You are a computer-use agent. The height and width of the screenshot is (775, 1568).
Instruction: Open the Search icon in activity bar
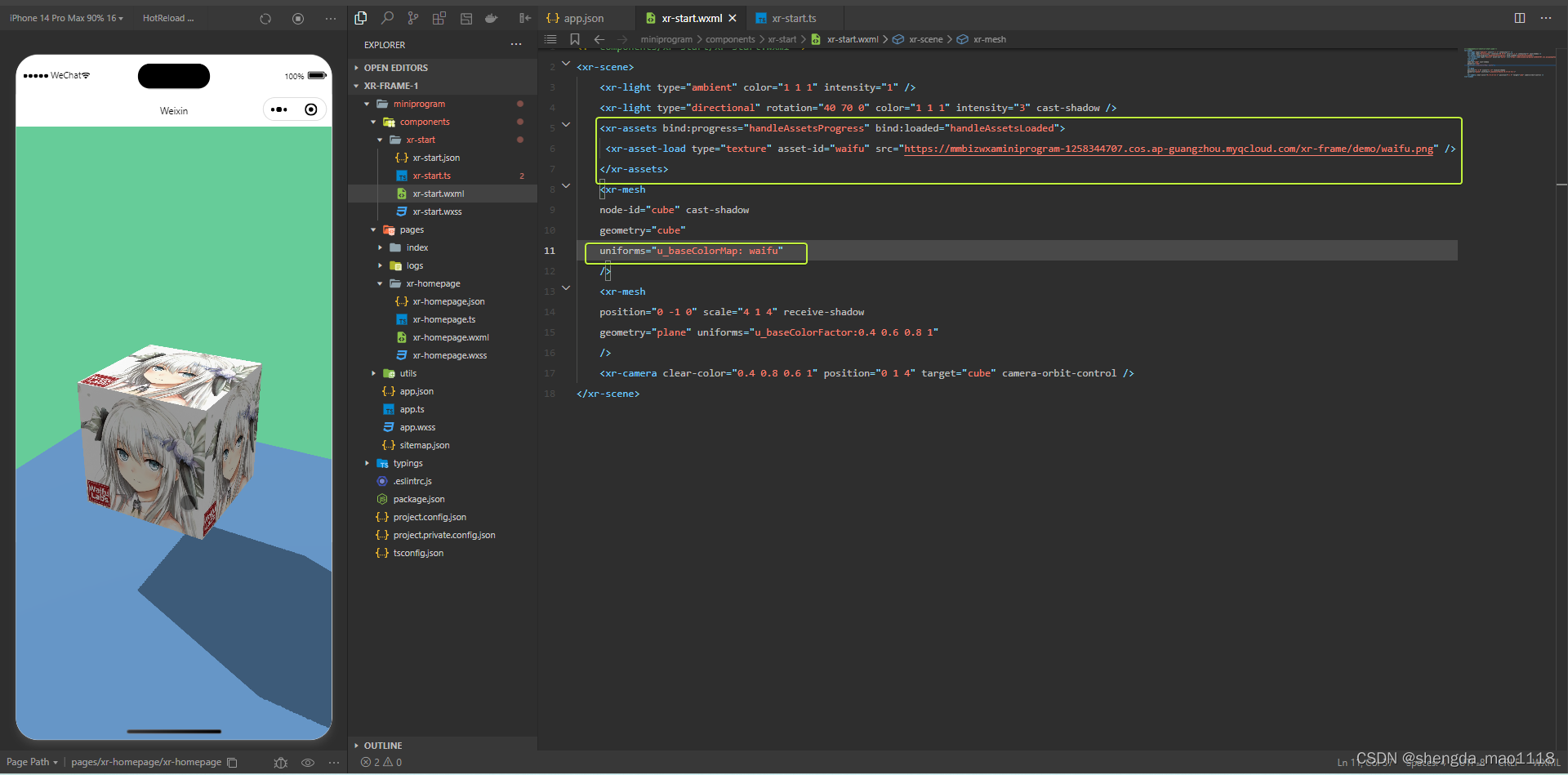(x=387, y=18)
